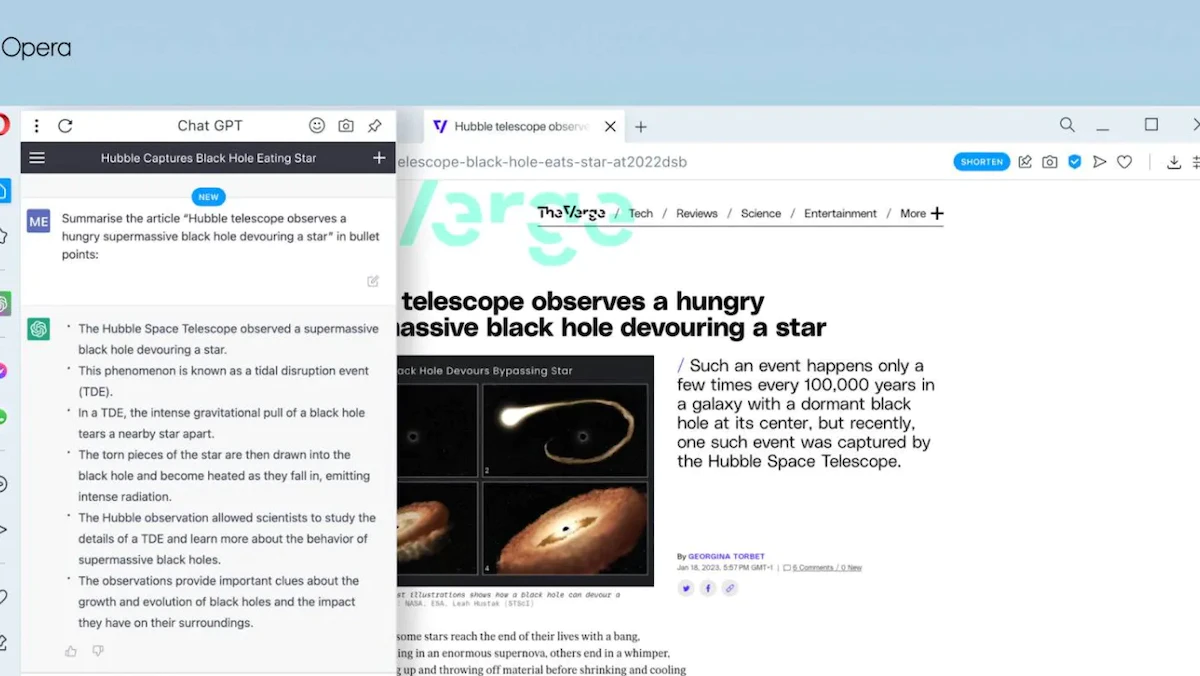This screenshot has height=676, width=1200.
Task: Click the smiley face icon in Chat GPT panel
Action: [317, 126]
